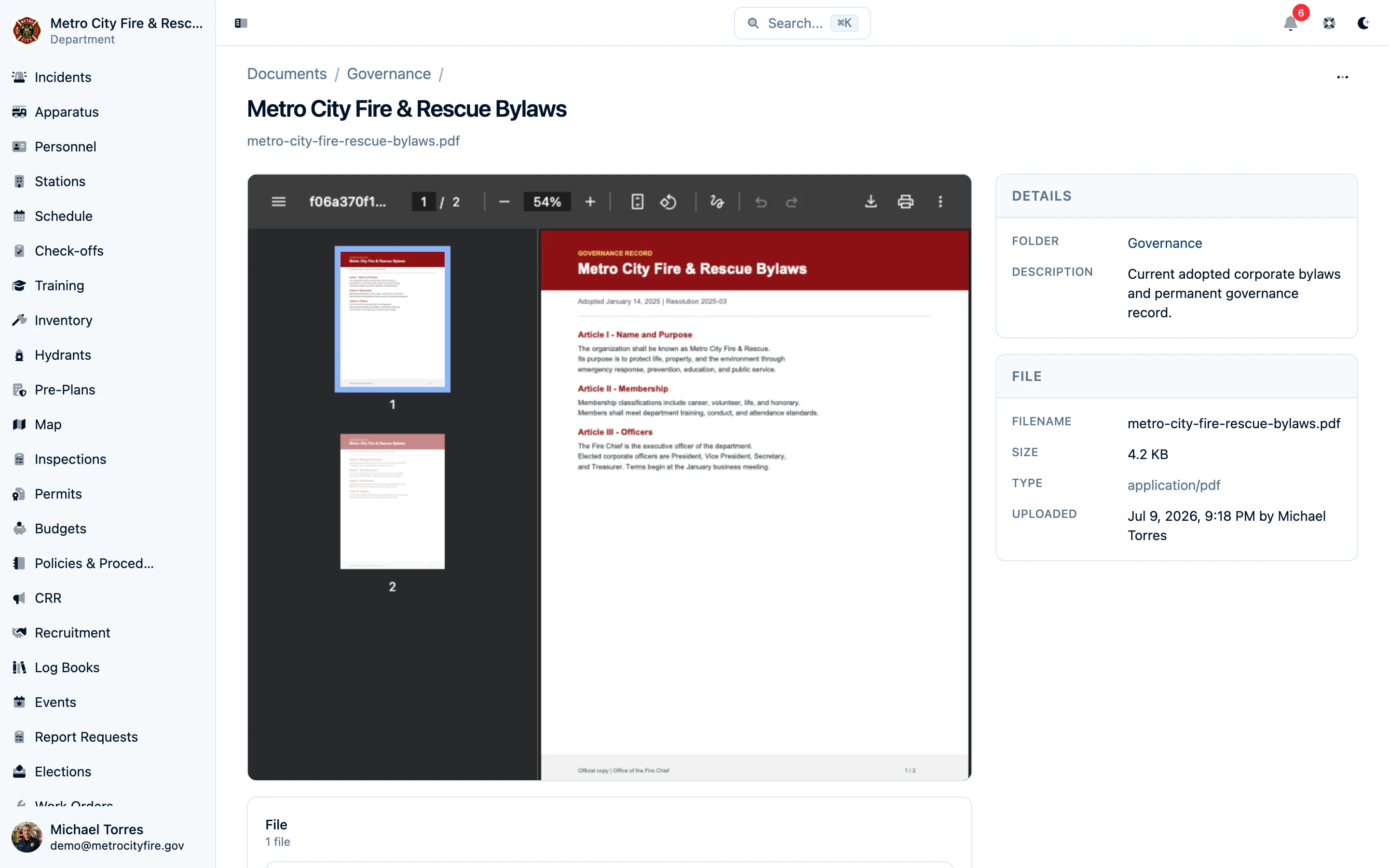Open the Governance folder link in Details
Viewport: 1389px width, 868px height.
click(1164, 243)
